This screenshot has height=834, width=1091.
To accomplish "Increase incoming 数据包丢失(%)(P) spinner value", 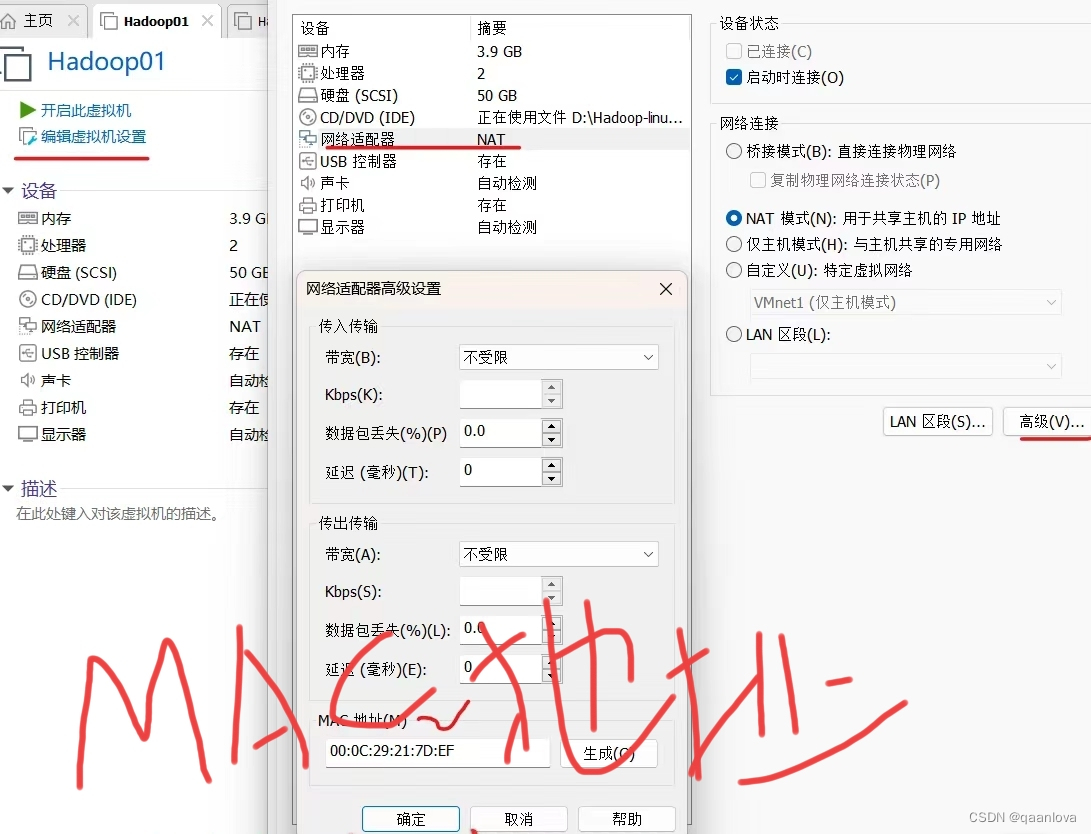I will pos(551,426).
